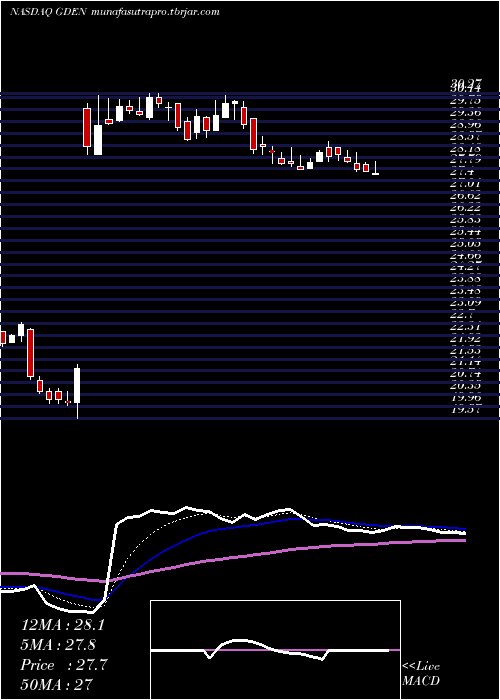The width and height of the screenshot is (500, 700).
Task: Click the NASDAQ GDEN ticker title
Action: 49,12
